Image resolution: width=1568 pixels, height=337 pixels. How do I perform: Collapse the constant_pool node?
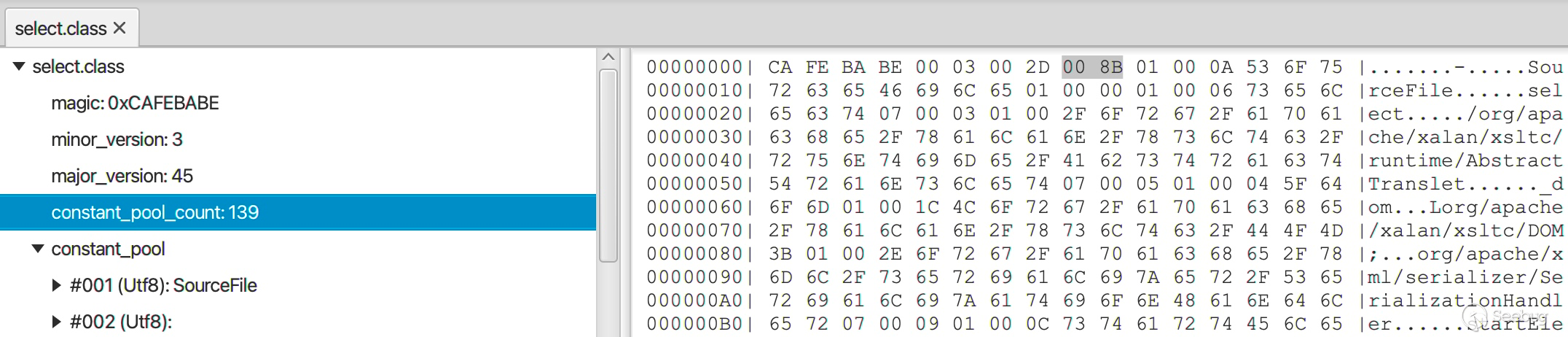pos(39,249)
